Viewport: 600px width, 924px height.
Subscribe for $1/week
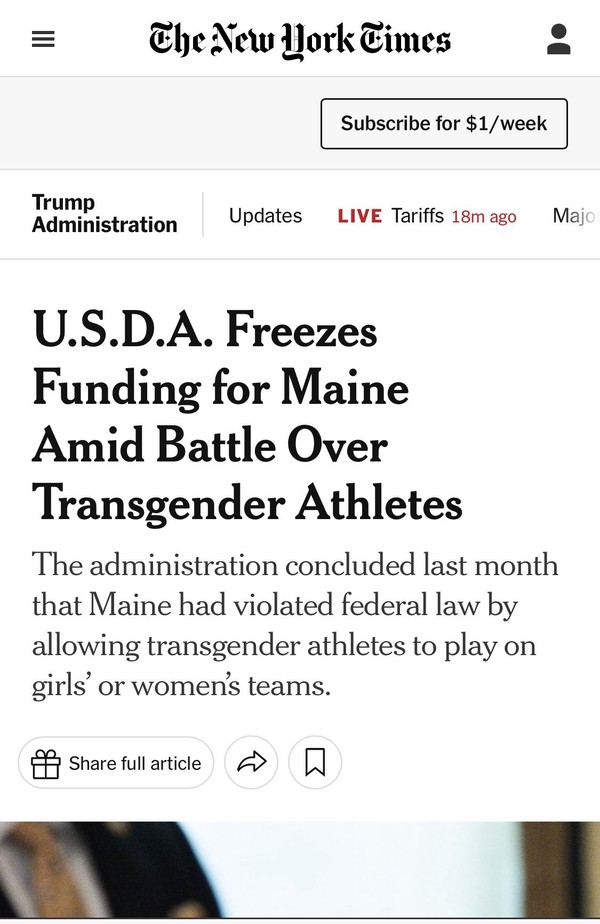444,124
